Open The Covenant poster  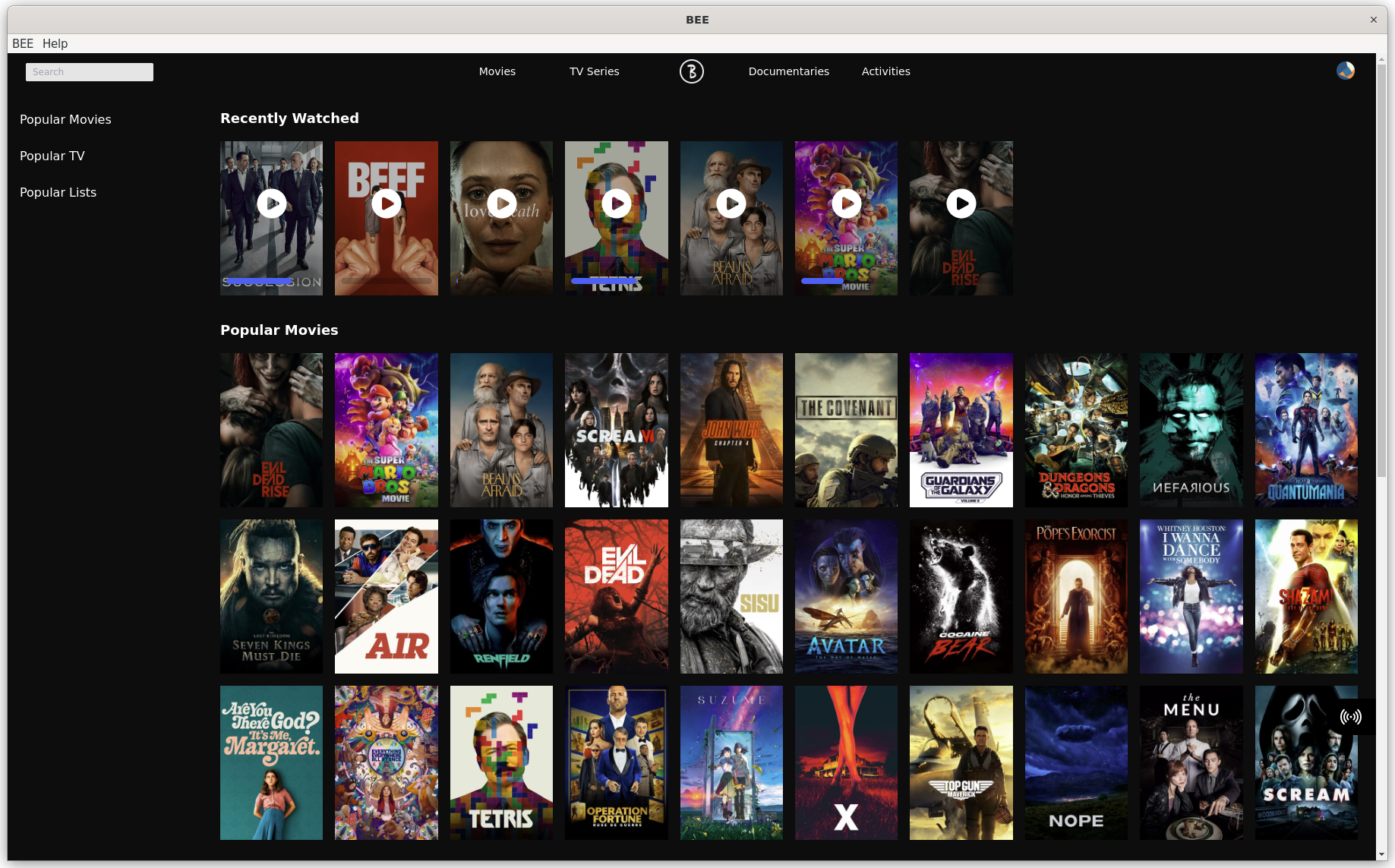(x=846, y=430)
